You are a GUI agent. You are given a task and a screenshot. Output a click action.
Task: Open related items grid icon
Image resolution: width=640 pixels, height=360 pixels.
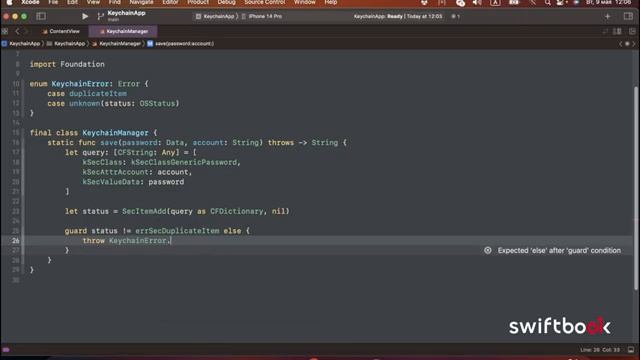point(5,31)
